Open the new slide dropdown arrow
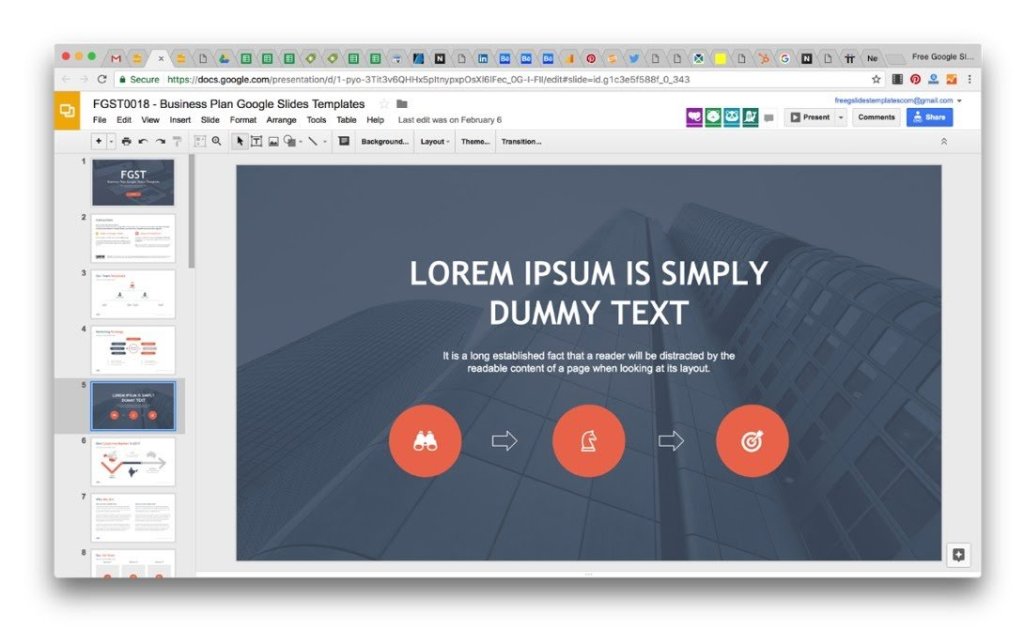Screen dimensions: 1024x629 [111, 142]
